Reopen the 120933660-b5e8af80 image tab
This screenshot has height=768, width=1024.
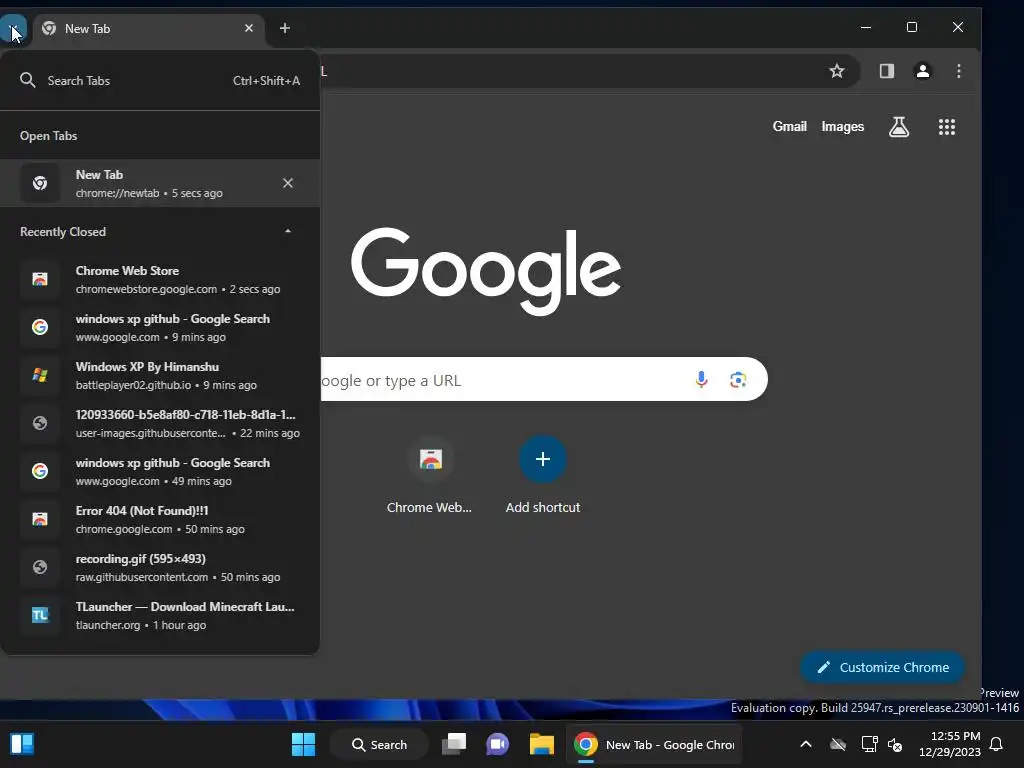coord(160,423)
